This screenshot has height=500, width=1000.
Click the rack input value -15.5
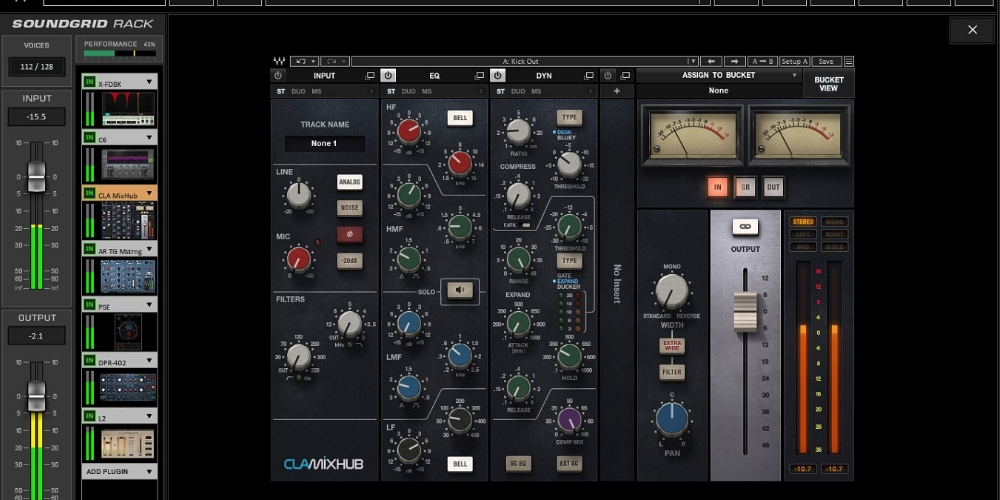[x=36, y=117]
